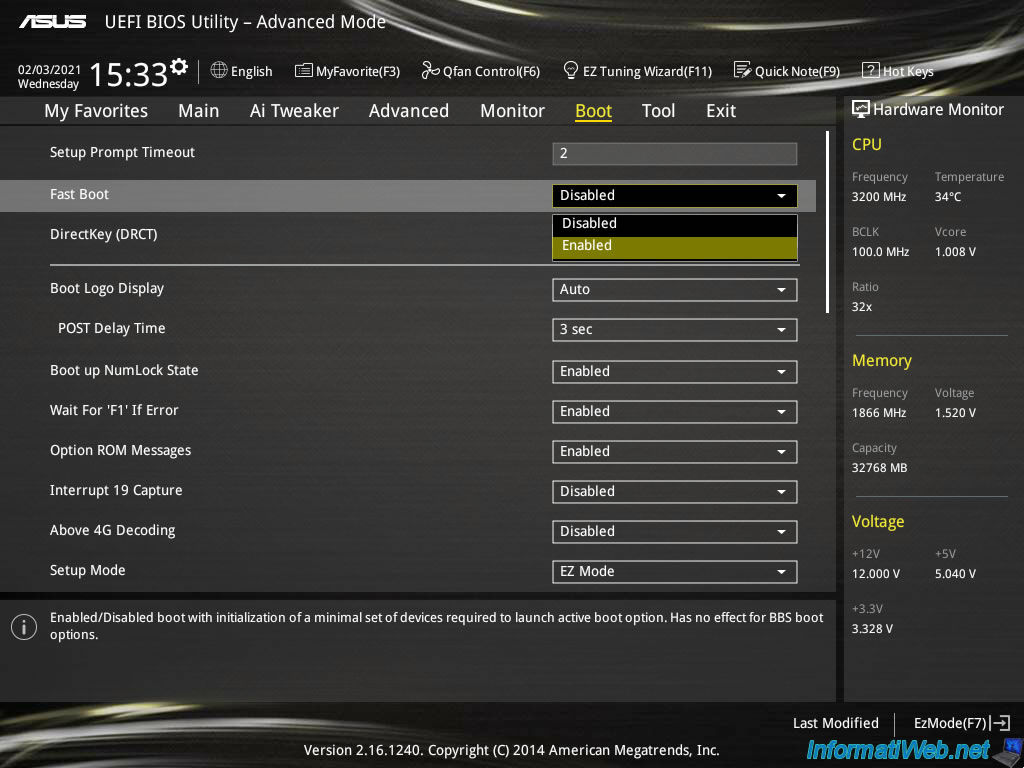The width and height of the screenshot is (1024, 768).
Task: Select the Interrupt 19 Capture label
Action: (116, 490)
